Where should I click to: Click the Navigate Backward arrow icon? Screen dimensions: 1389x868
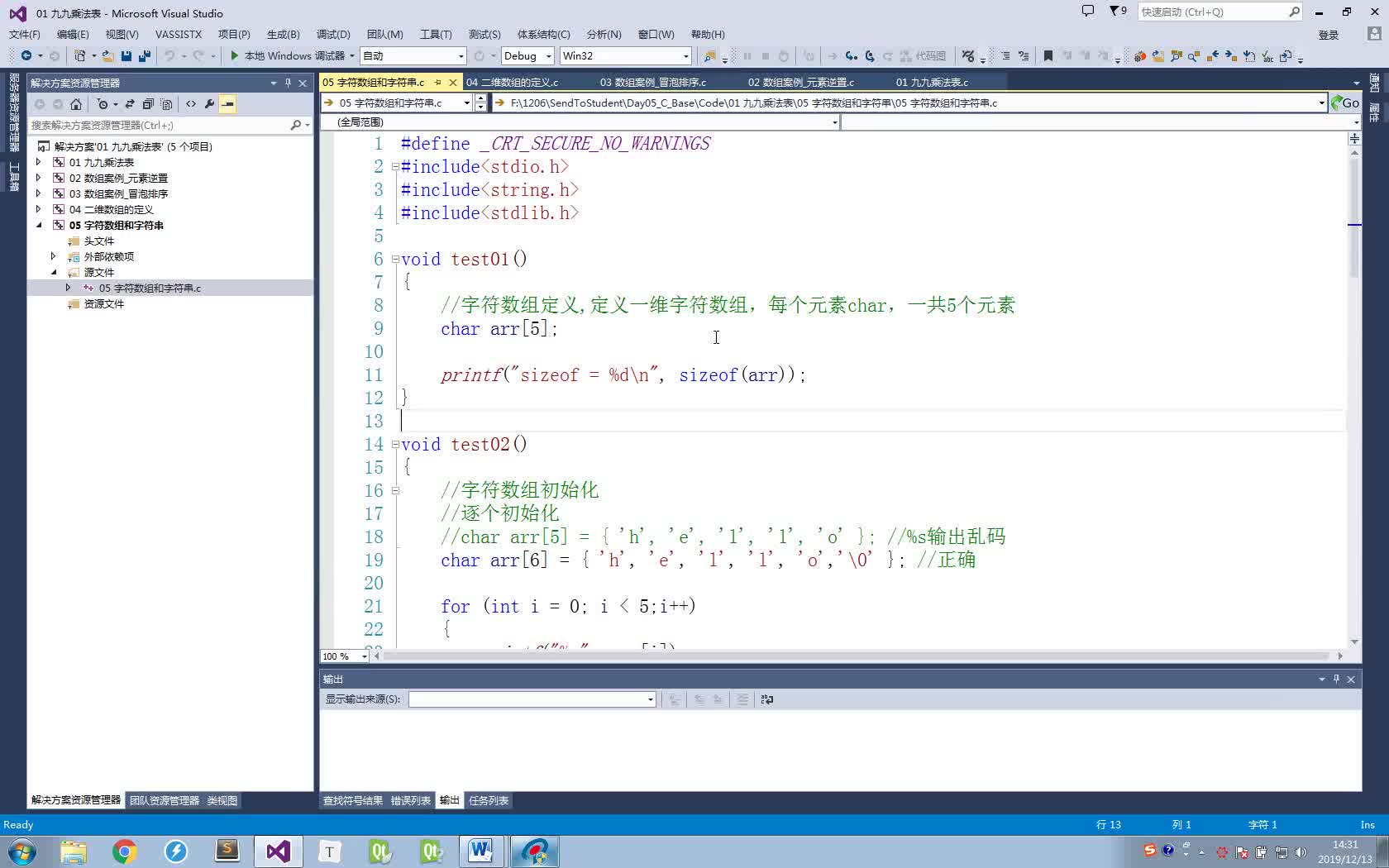[x=26, y=55]
